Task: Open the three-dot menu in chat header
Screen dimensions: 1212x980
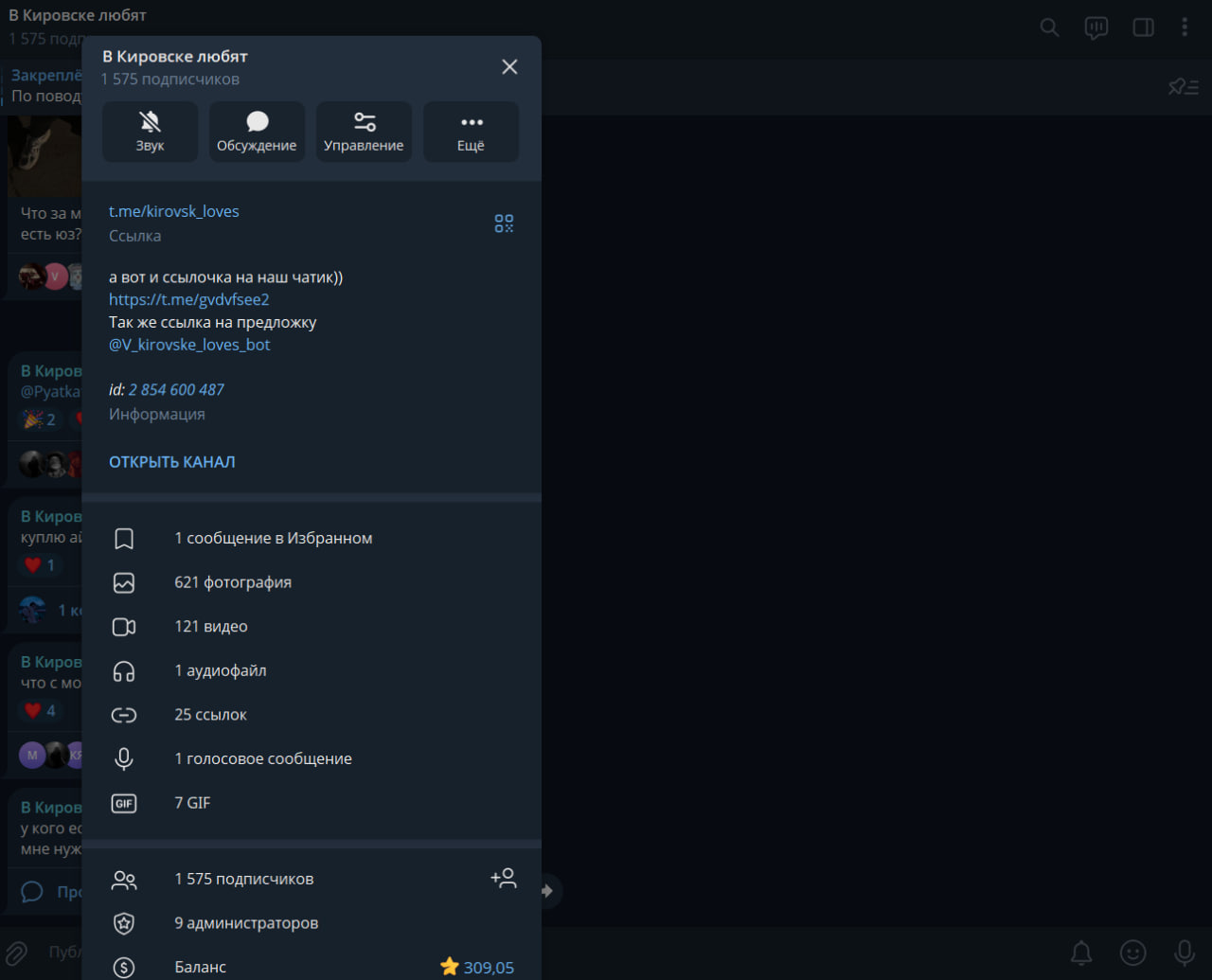Action: click(1185, 27)
